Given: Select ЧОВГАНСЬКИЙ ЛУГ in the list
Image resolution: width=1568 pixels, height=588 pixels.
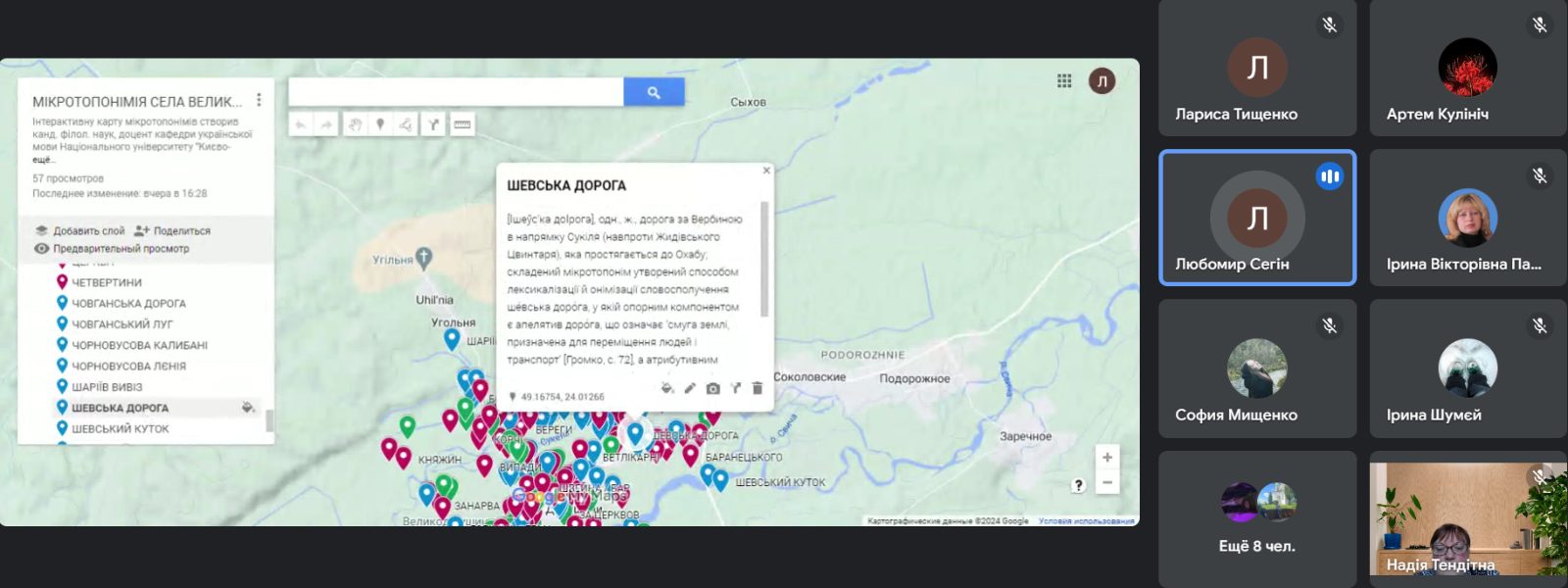Looking at the screenshot, I should 122,324.
